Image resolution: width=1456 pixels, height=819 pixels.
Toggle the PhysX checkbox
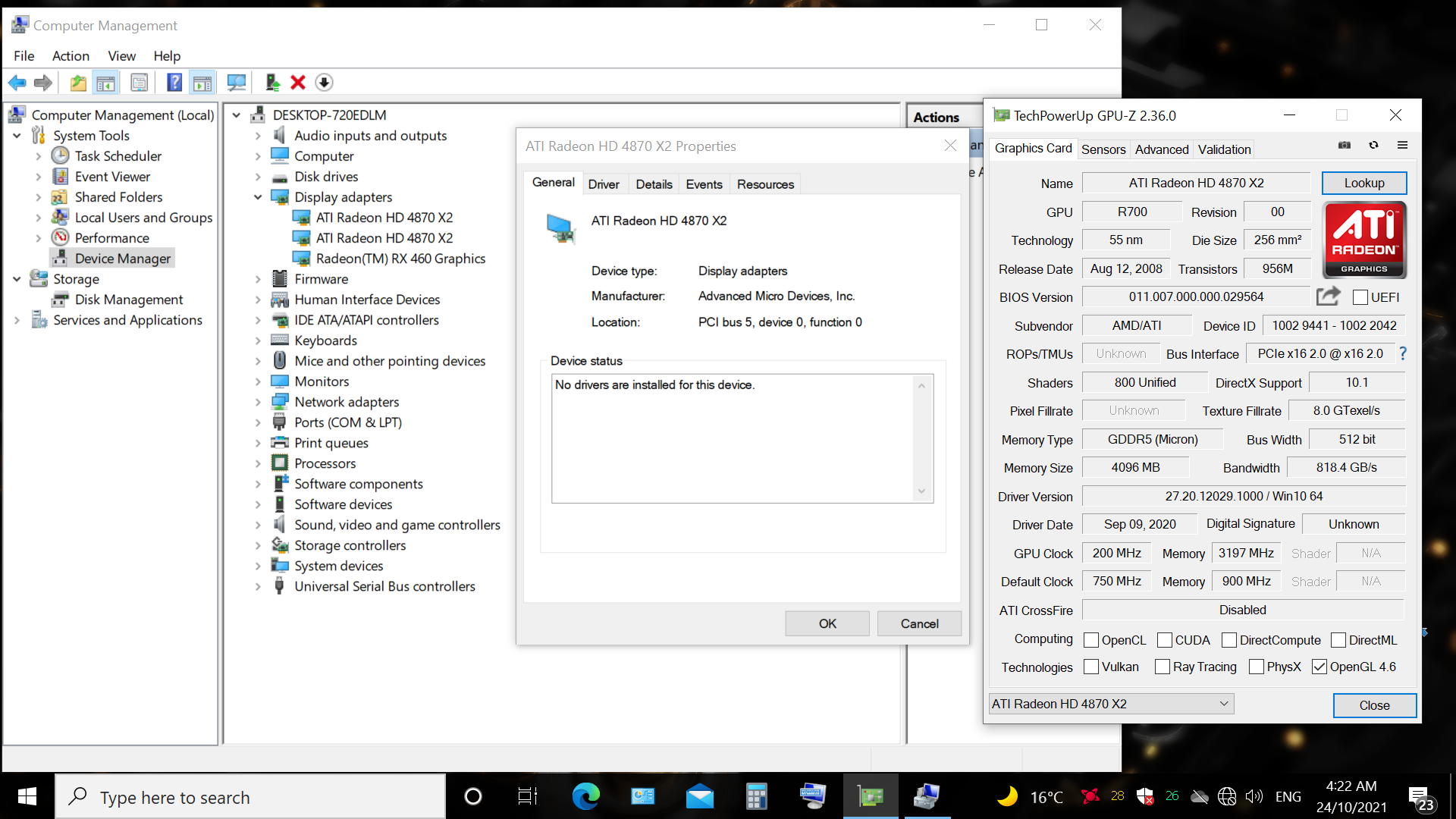coord(1257,667)
